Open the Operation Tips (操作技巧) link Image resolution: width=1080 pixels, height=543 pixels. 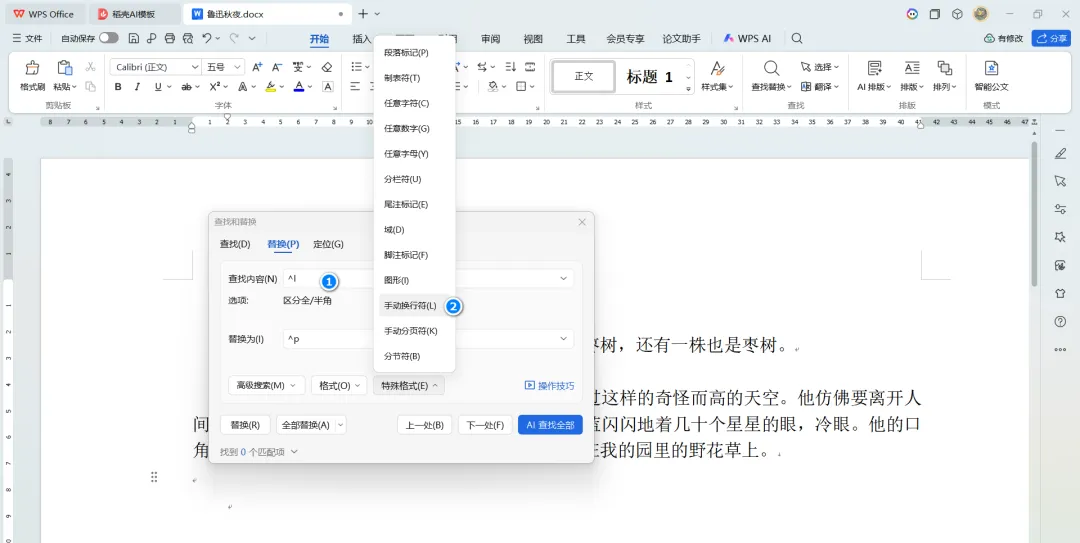(x=550, y=385)
